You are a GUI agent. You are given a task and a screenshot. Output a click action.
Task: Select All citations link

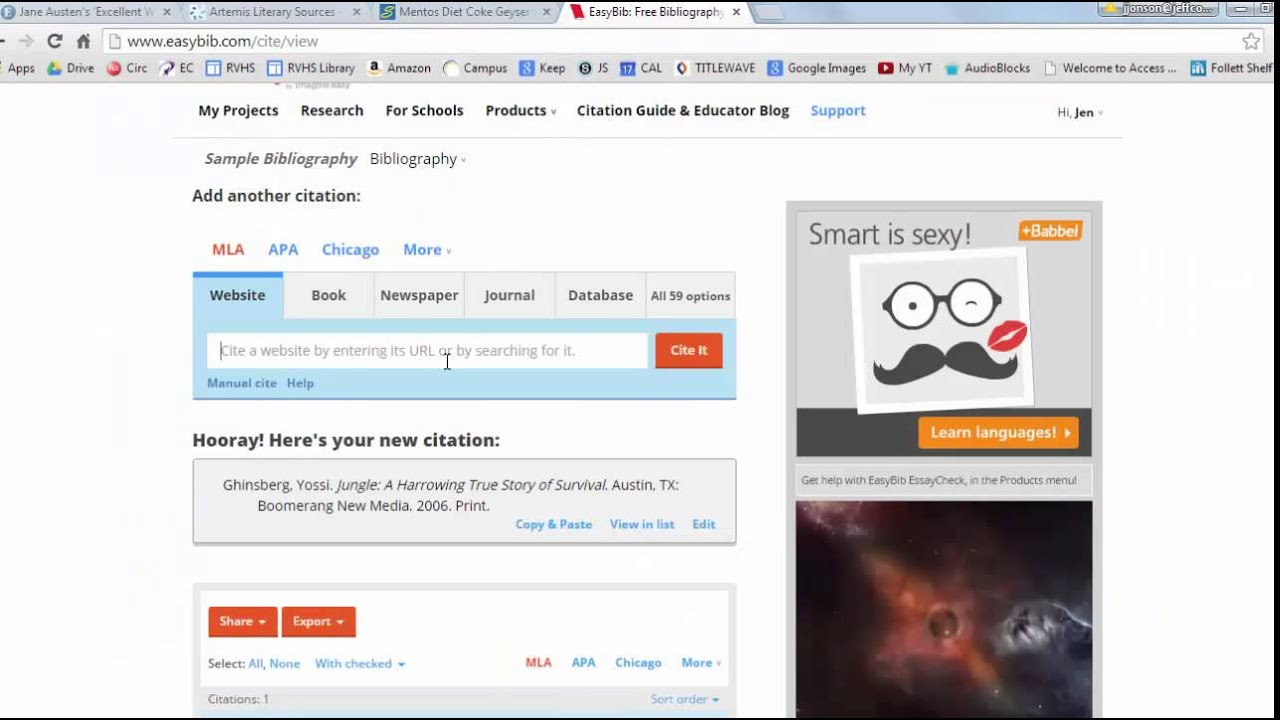coord(256,663)
